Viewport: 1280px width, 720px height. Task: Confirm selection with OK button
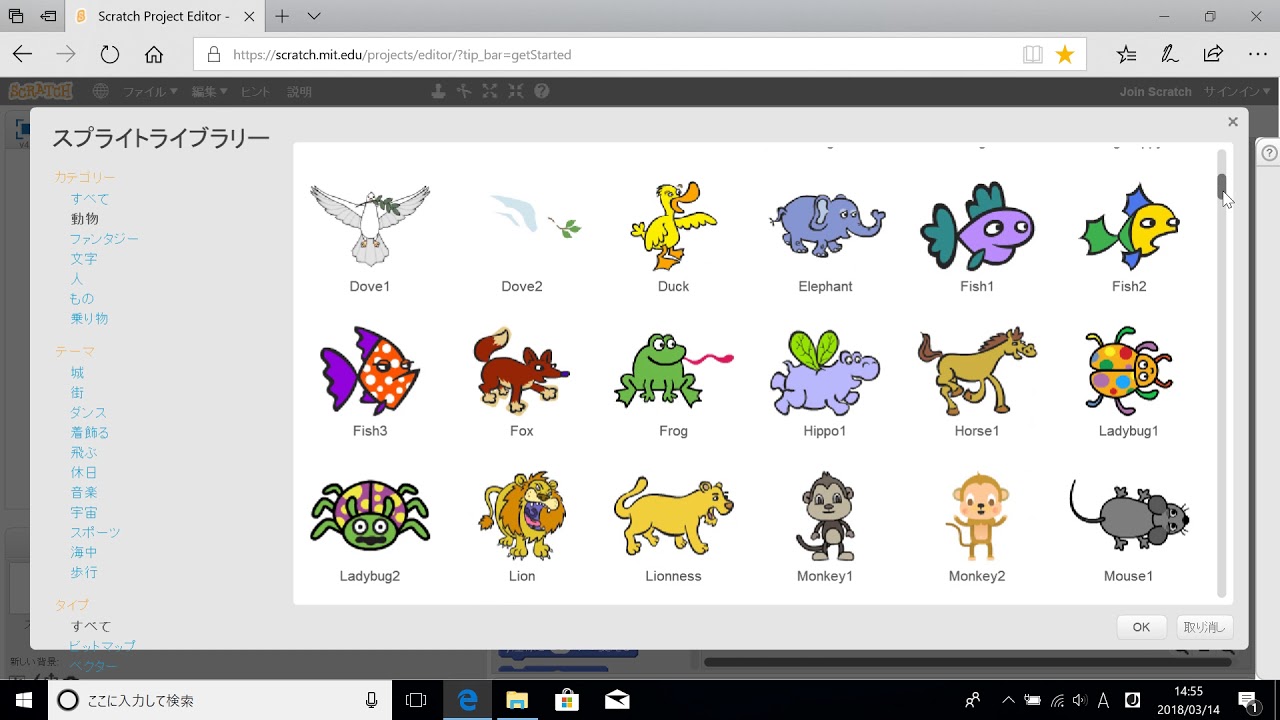(x=1141, y=627)
